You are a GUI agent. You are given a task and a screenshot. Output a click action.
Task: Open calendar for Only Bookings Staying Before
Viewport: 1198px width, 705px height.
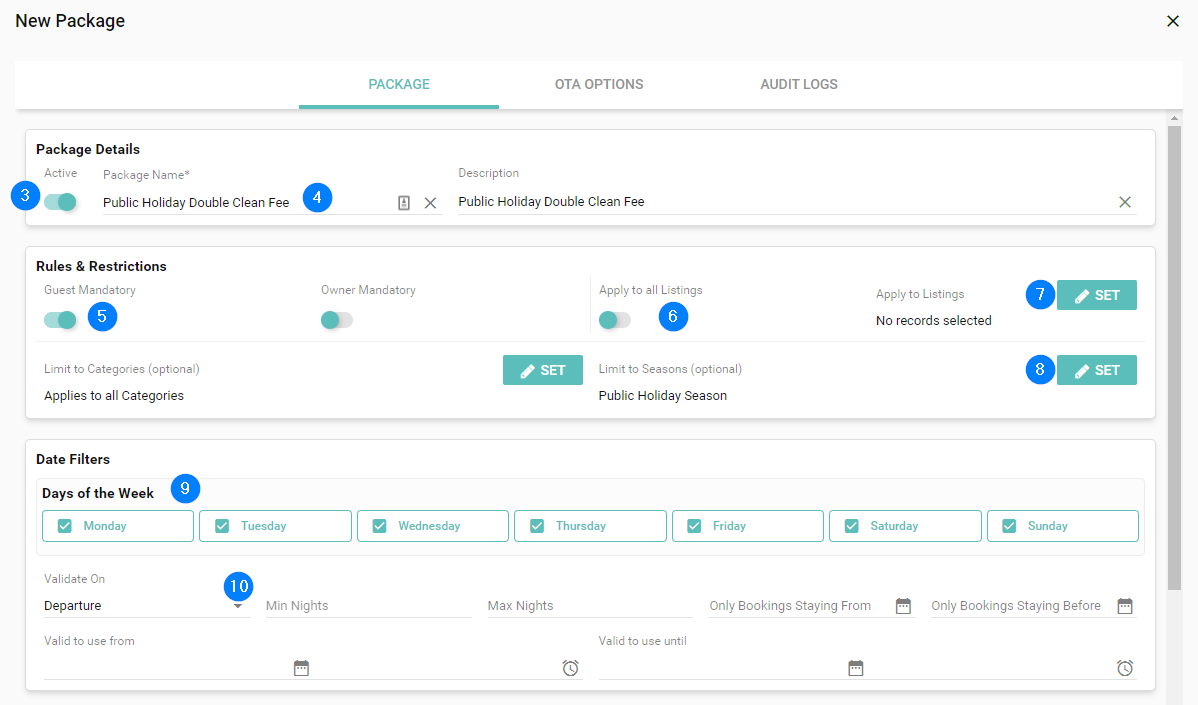[x=1125, y=606]
